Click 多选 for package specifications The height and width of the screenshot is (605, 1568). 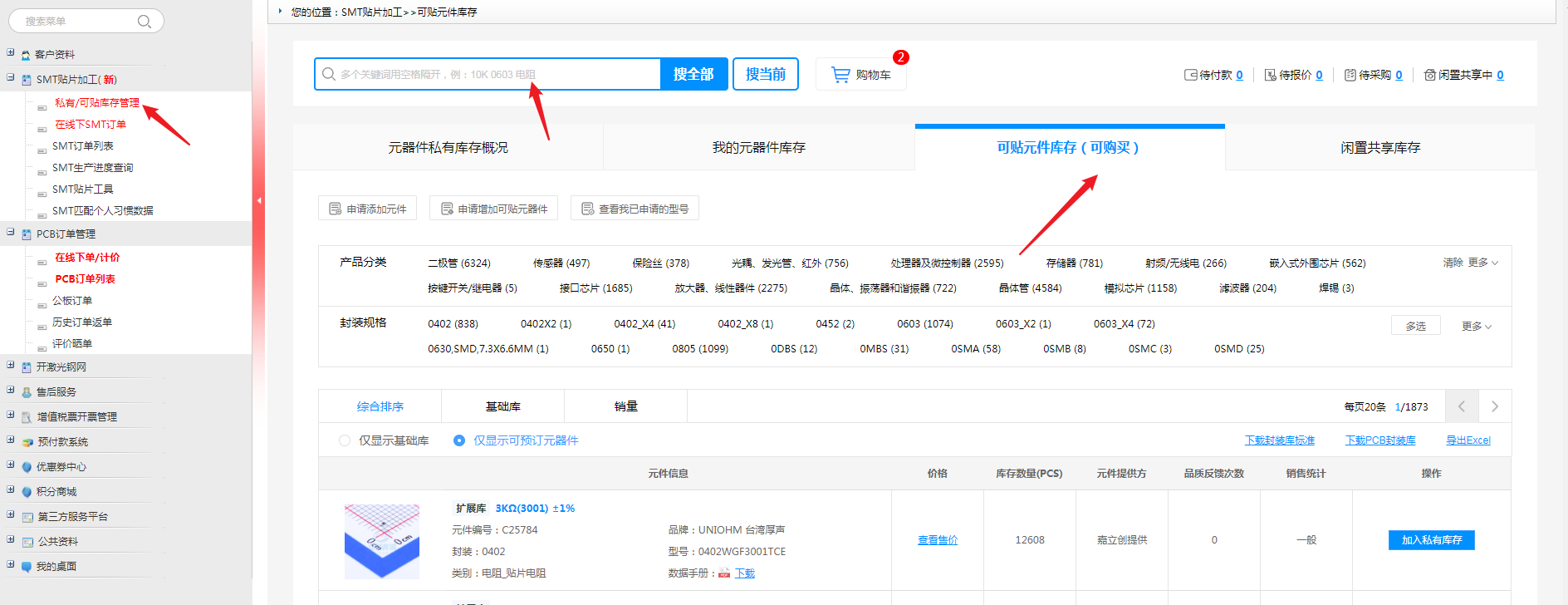coord(1415,326)
